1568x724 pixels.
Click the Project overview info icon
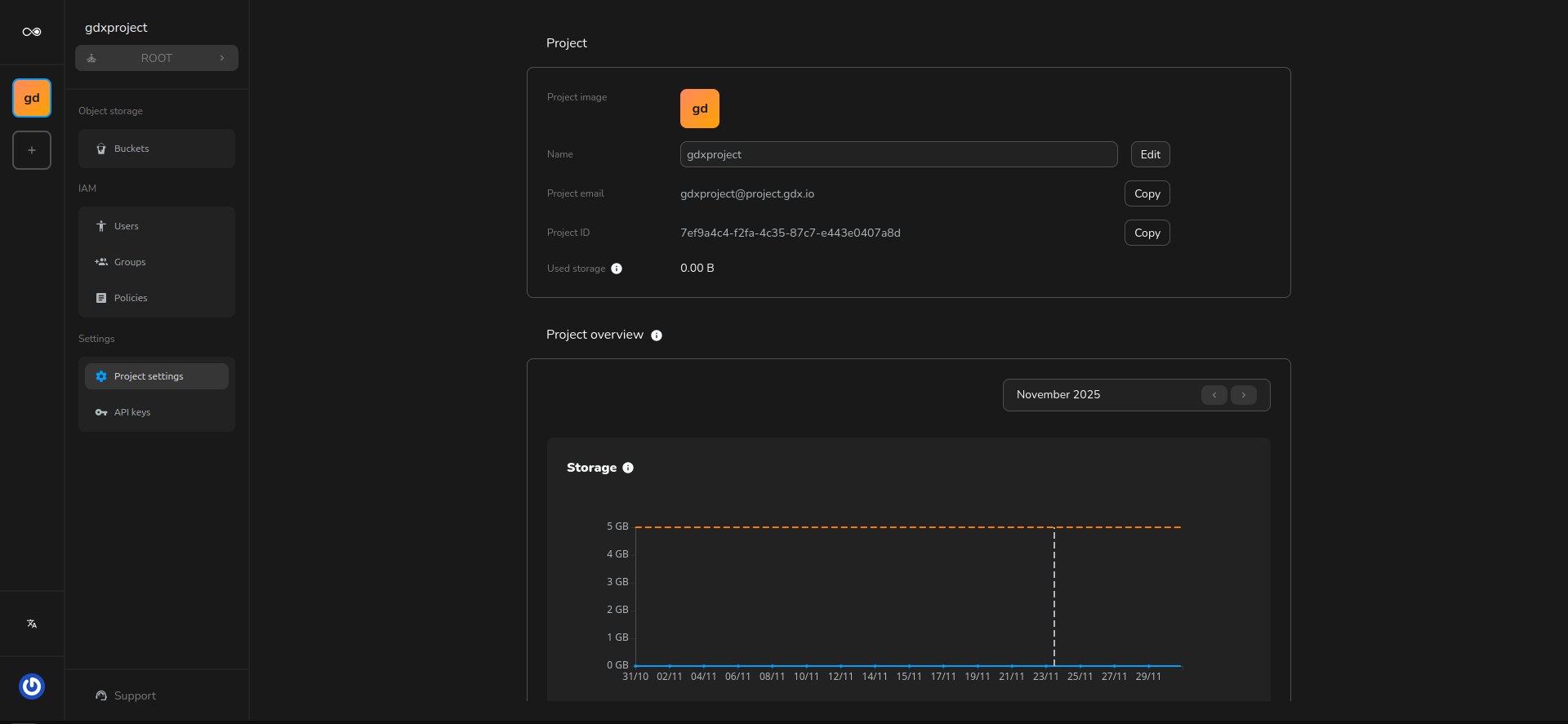tap(657, 335)
